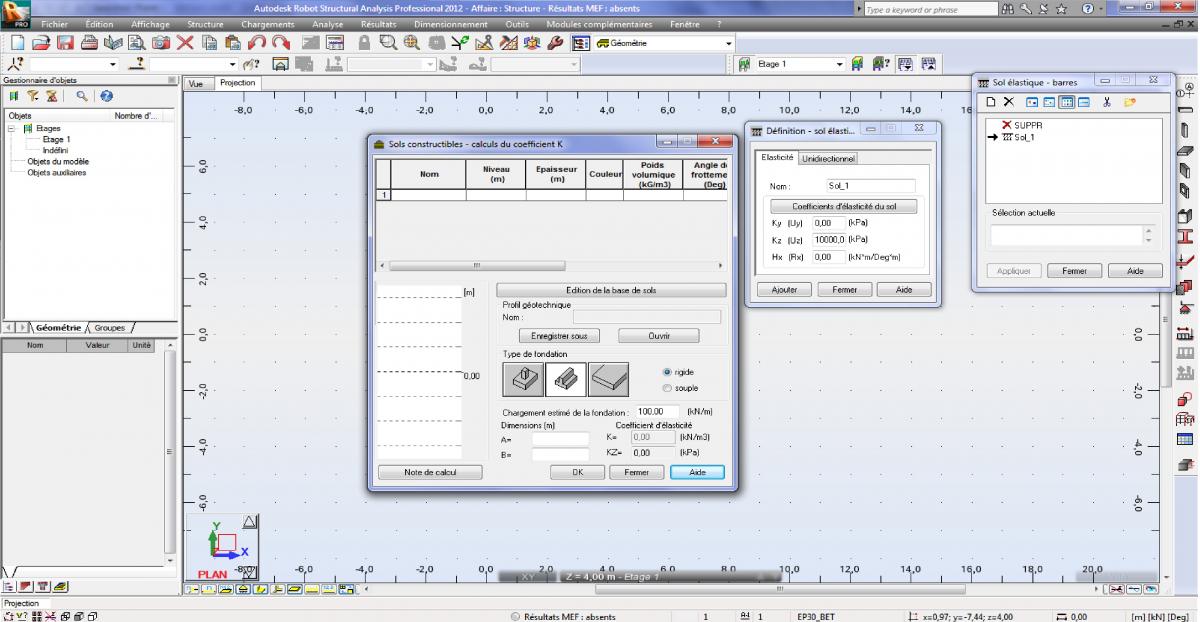
Task: Click the zoom window magnifier icon
Action: point(387,43)
